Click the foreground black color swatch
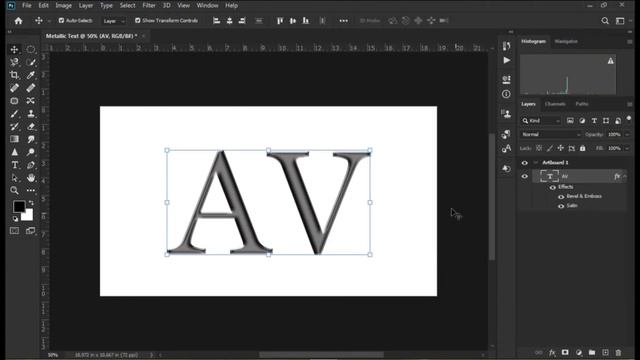The image size is (640, 360). pyautogui.click(x=19, y=207)
